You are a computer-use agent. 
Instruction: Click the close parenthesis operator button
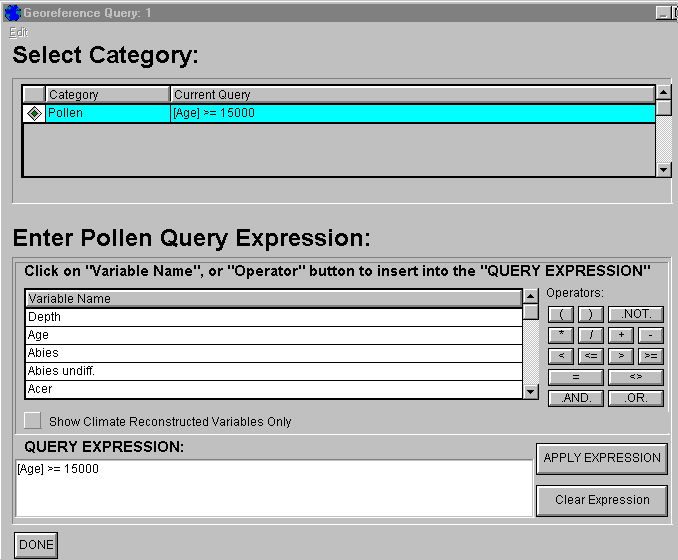coord(590,314)
